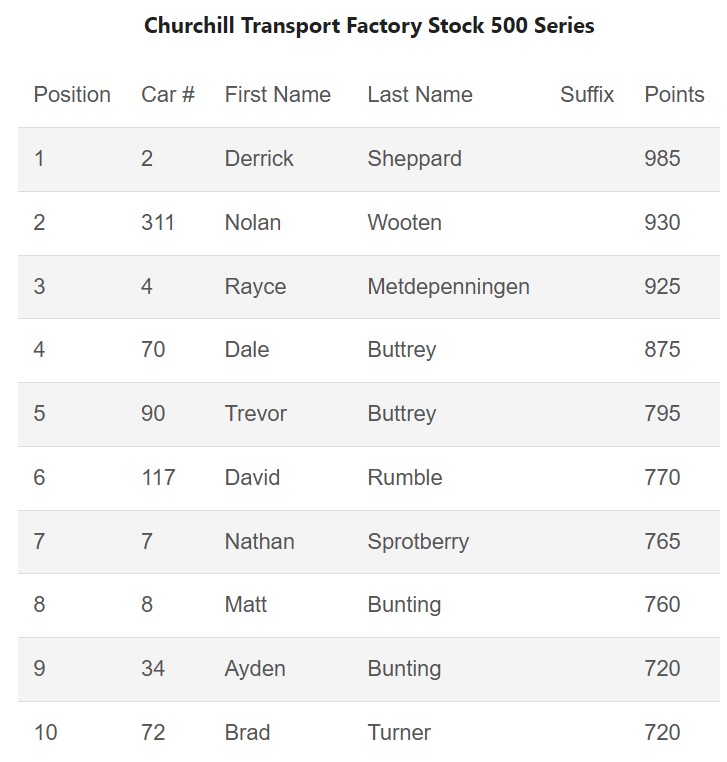Click the Position column header

72,95
